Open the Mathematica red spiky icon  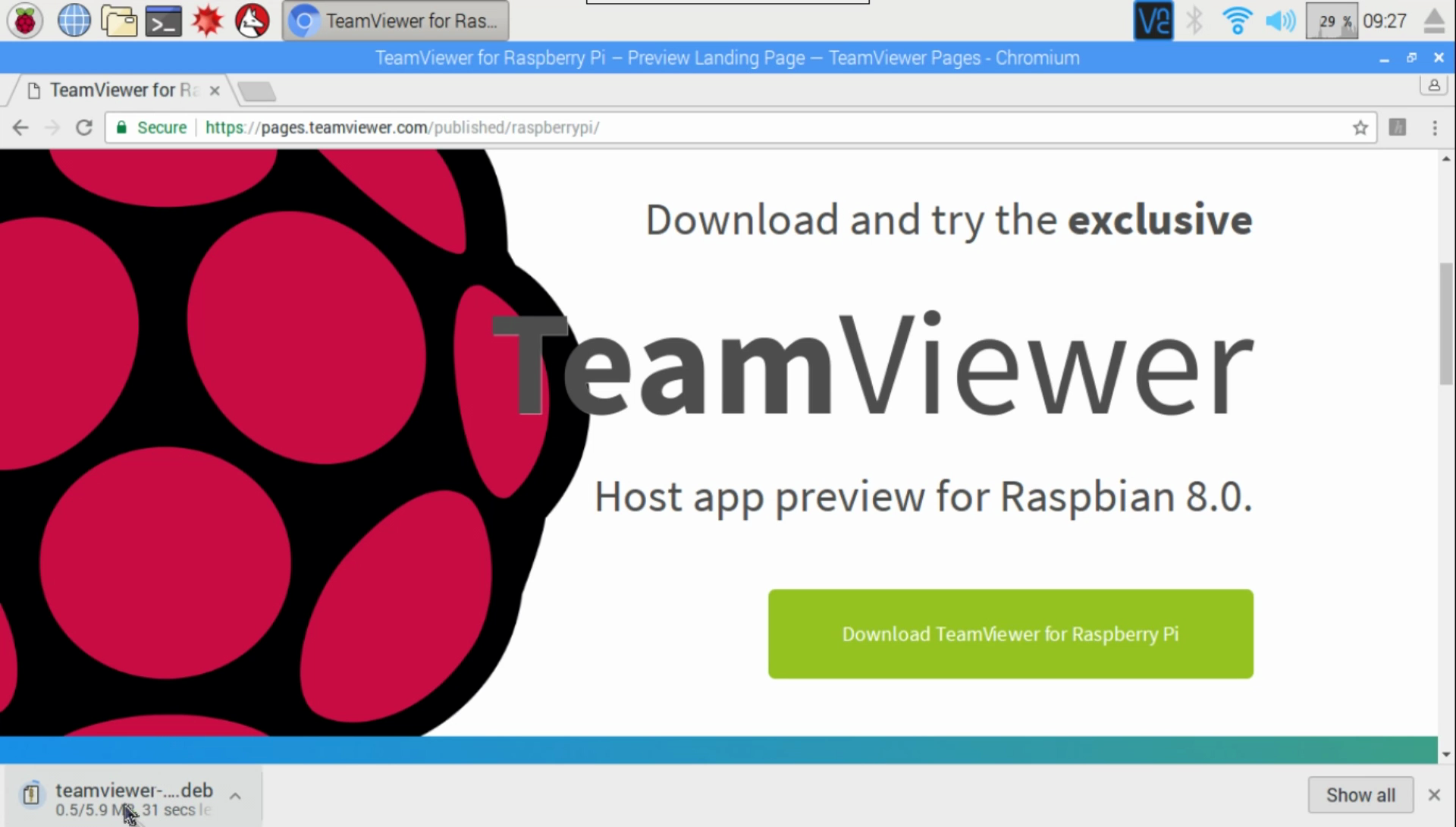207,21
